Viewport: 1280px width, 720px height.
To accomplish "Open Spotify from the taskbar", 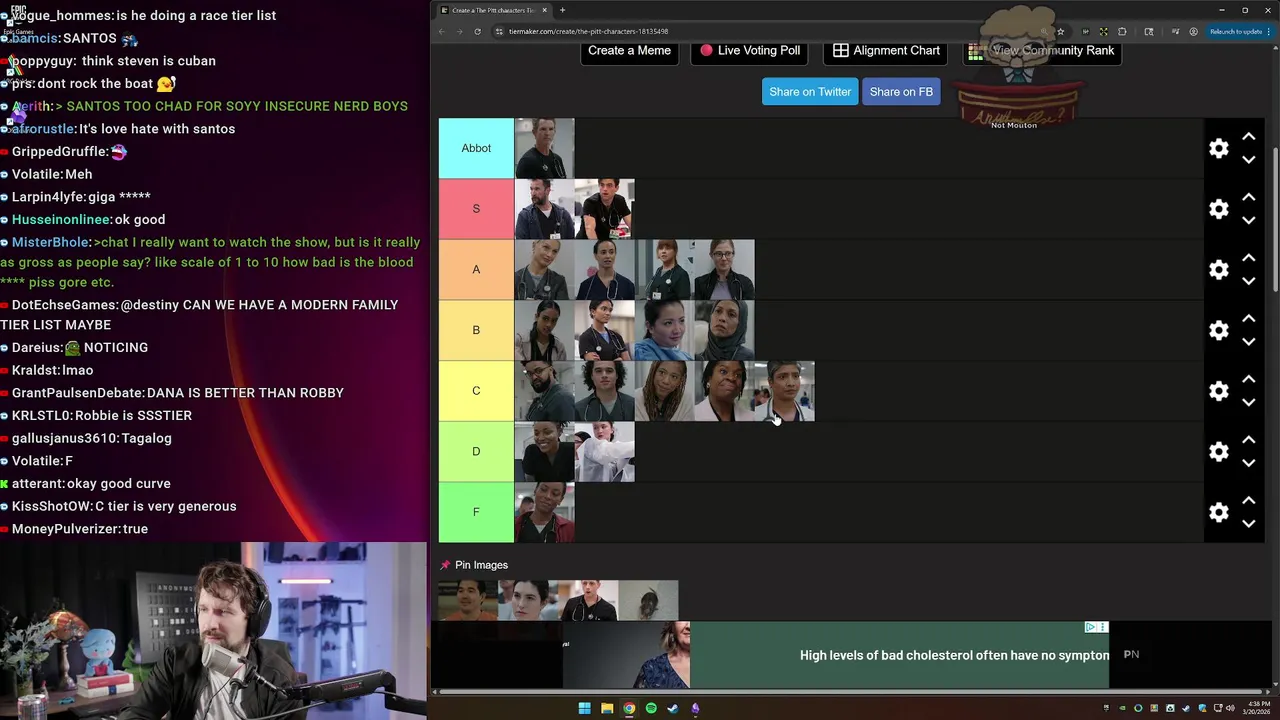I will pos(651,708).
